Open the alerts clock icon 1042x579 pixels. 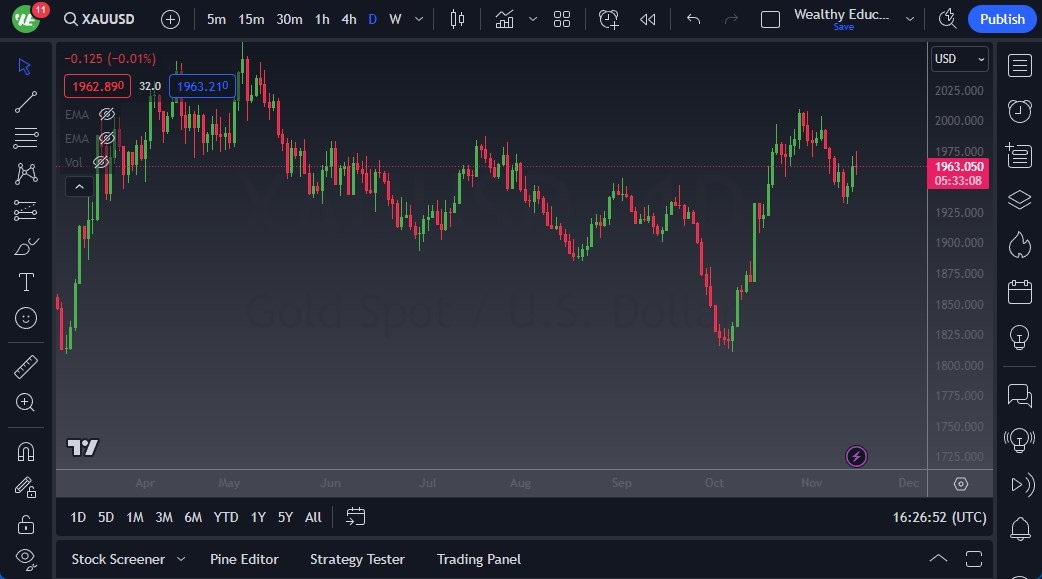click(x=1019, y=111)
